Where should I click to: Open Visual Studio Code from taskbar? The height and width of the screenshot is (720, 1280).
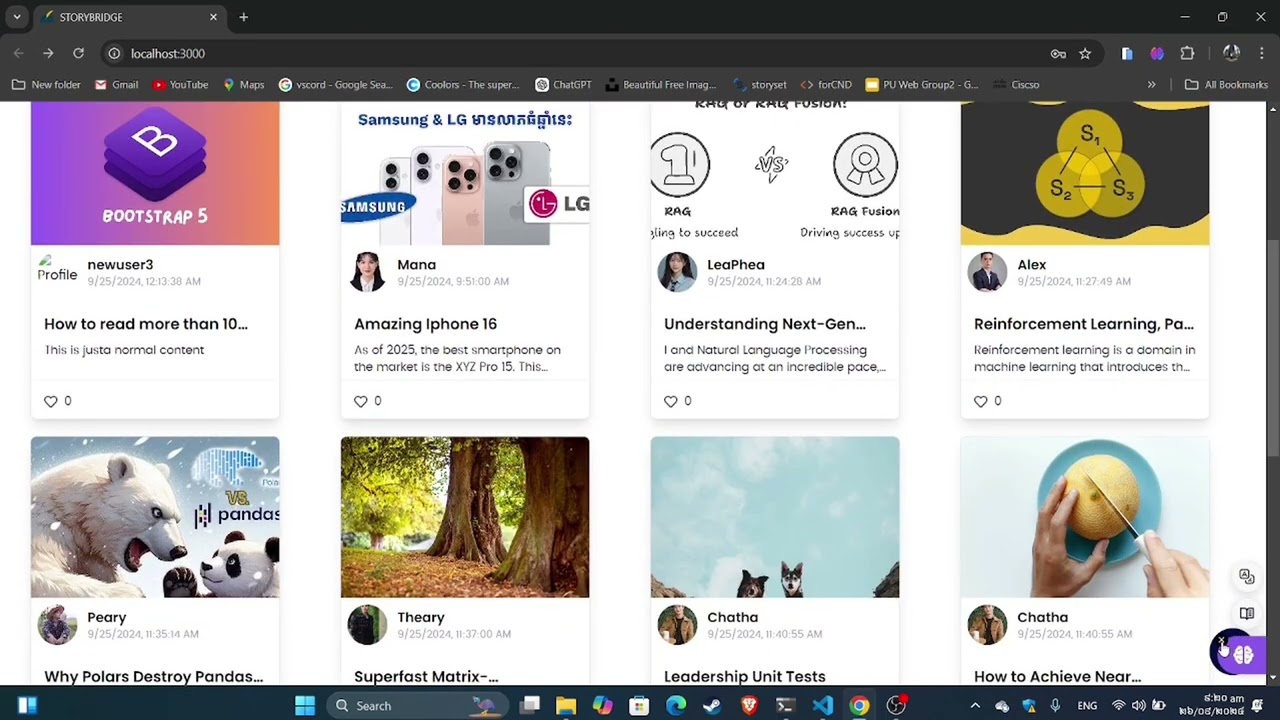point(822,705)
